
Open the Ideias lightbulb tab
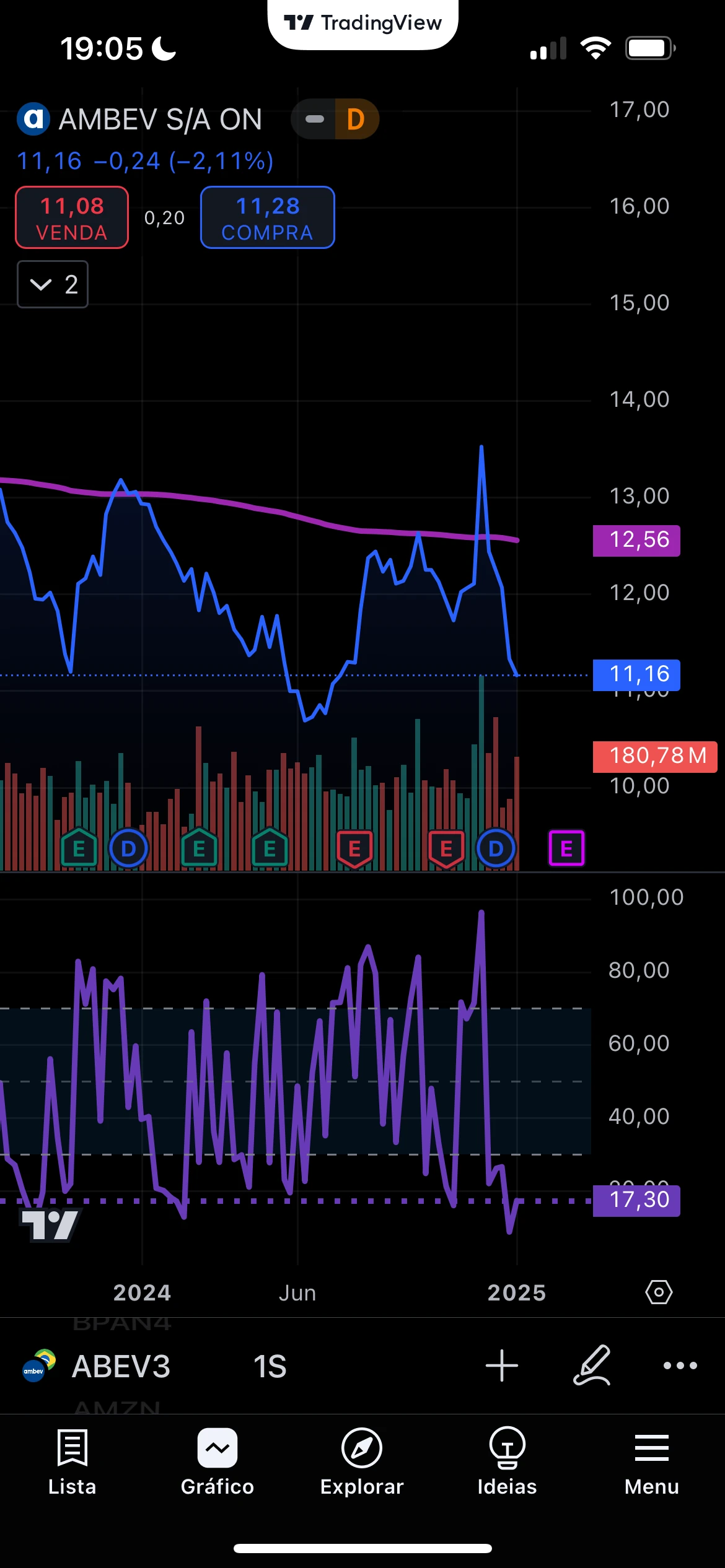(507, 1460)
